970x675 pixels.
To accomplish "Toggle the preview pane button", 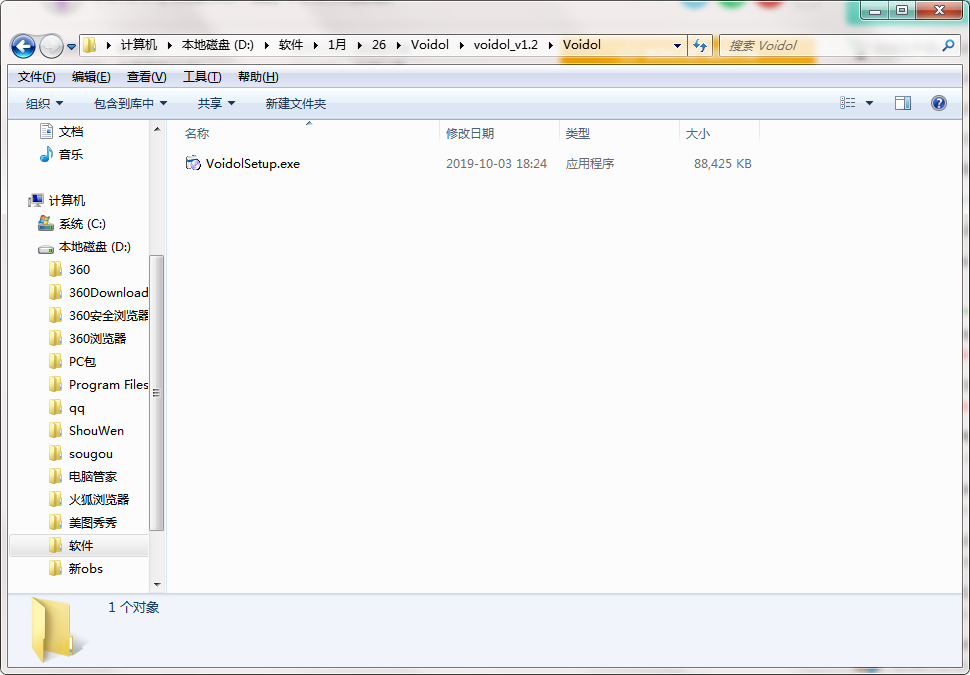I will click(903, 103).
